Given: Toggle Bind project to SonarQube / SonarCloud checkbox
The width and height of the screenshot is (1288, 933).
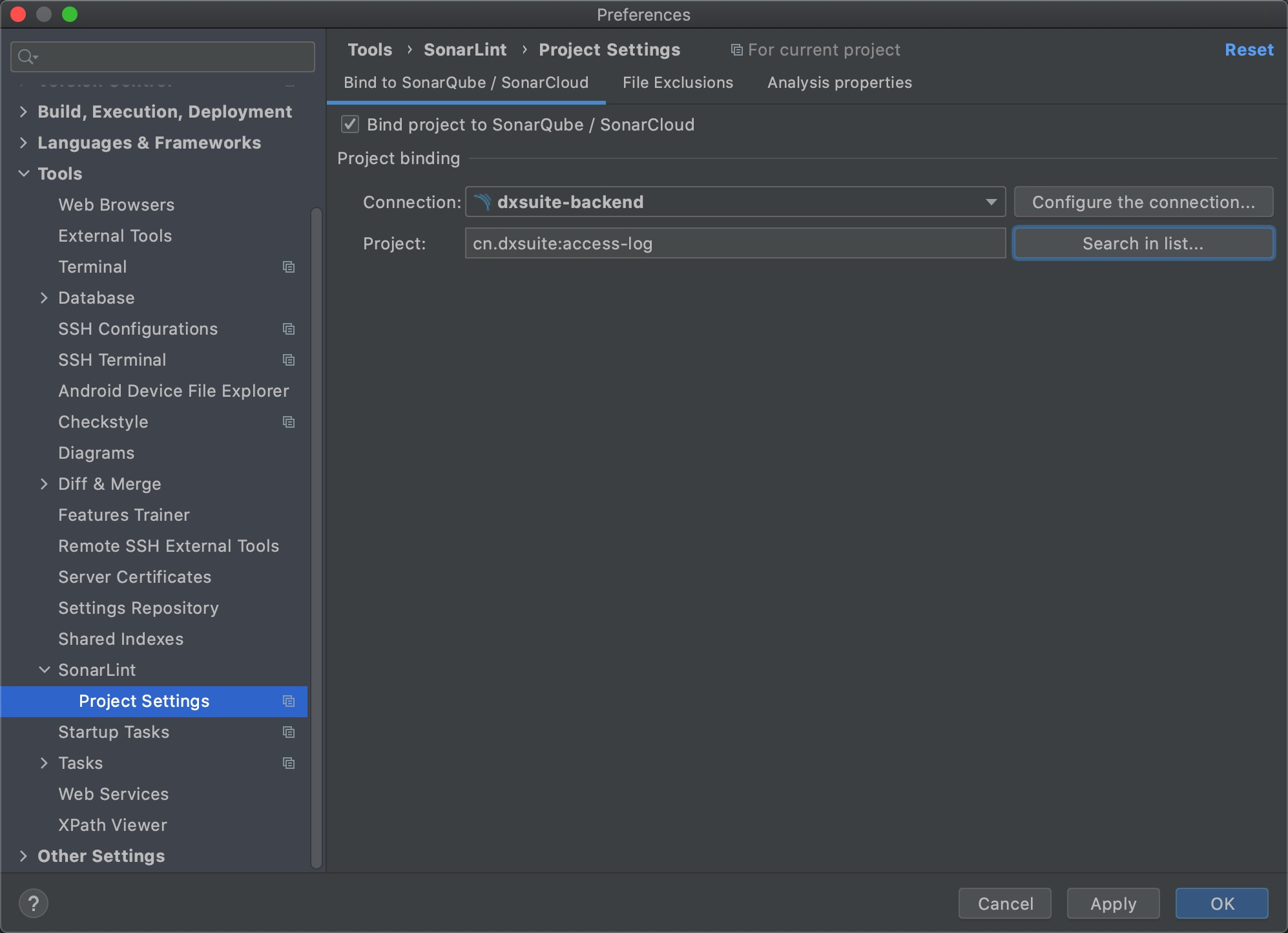Looking at the screenshot, I should coord(350,124).
